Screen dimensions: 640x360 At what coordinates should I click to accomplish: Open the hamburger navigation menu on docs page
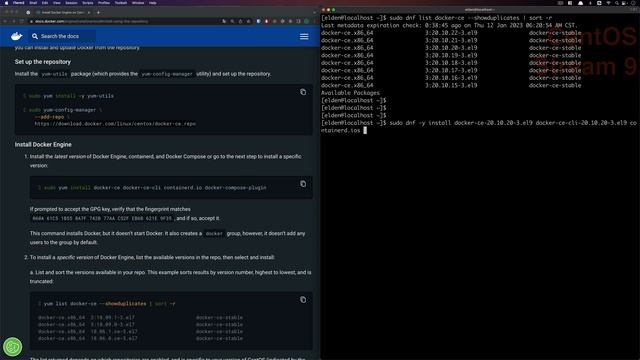(x=304, y=36)
